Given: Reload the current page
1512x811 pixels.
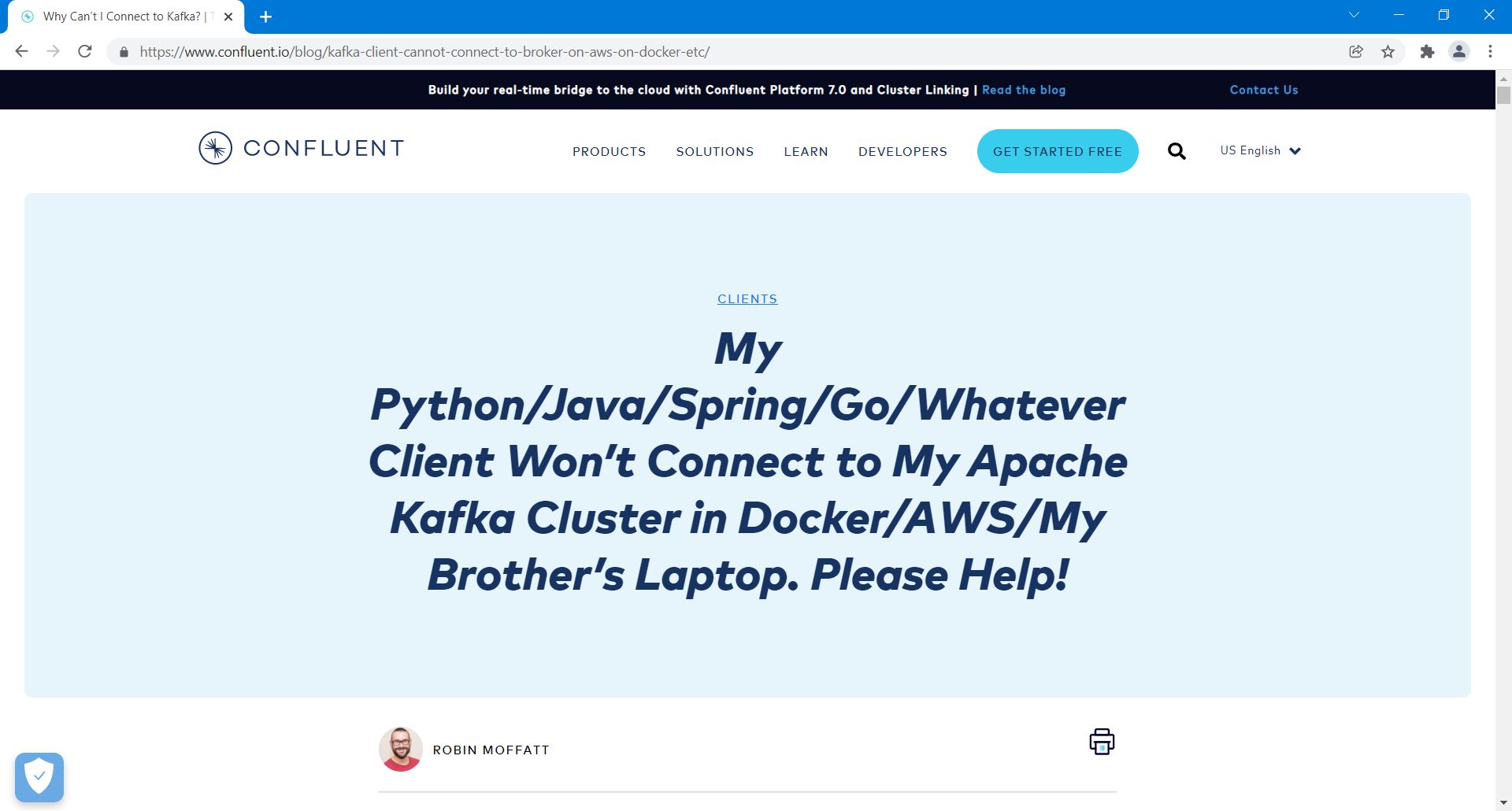Looking at the screenshot, I should tap(85, 52).
